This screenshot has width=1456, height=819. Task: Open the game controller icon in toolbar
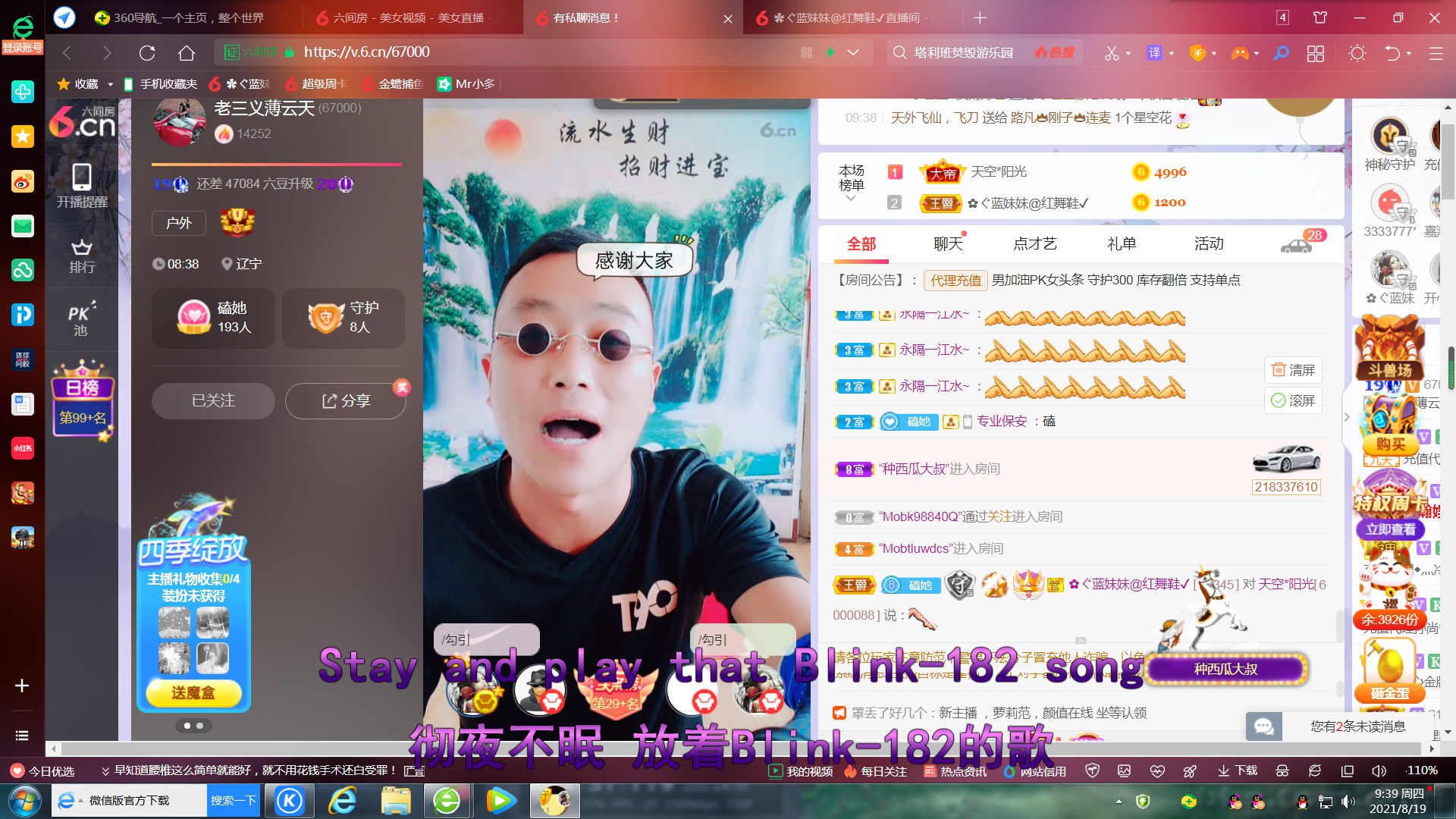1239,53
